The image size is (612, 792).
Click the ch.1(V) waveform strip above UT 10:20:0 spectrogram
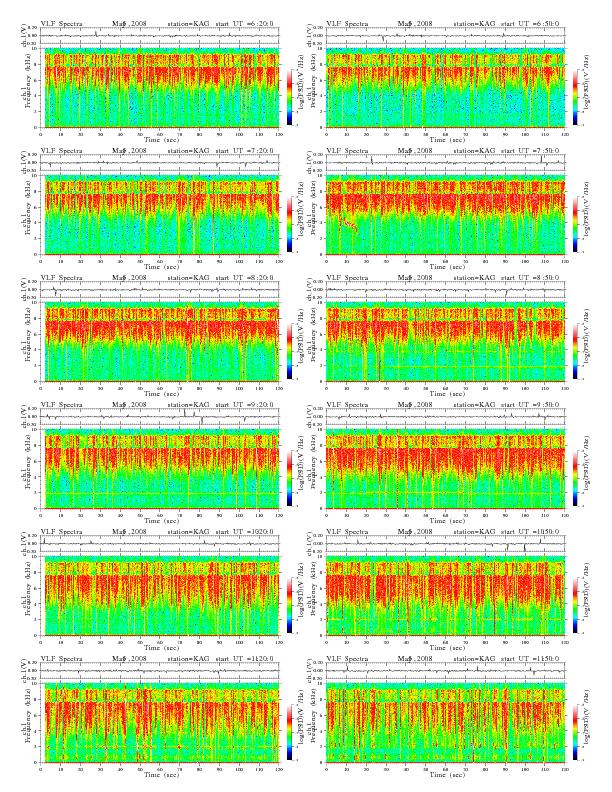point(160,544)
